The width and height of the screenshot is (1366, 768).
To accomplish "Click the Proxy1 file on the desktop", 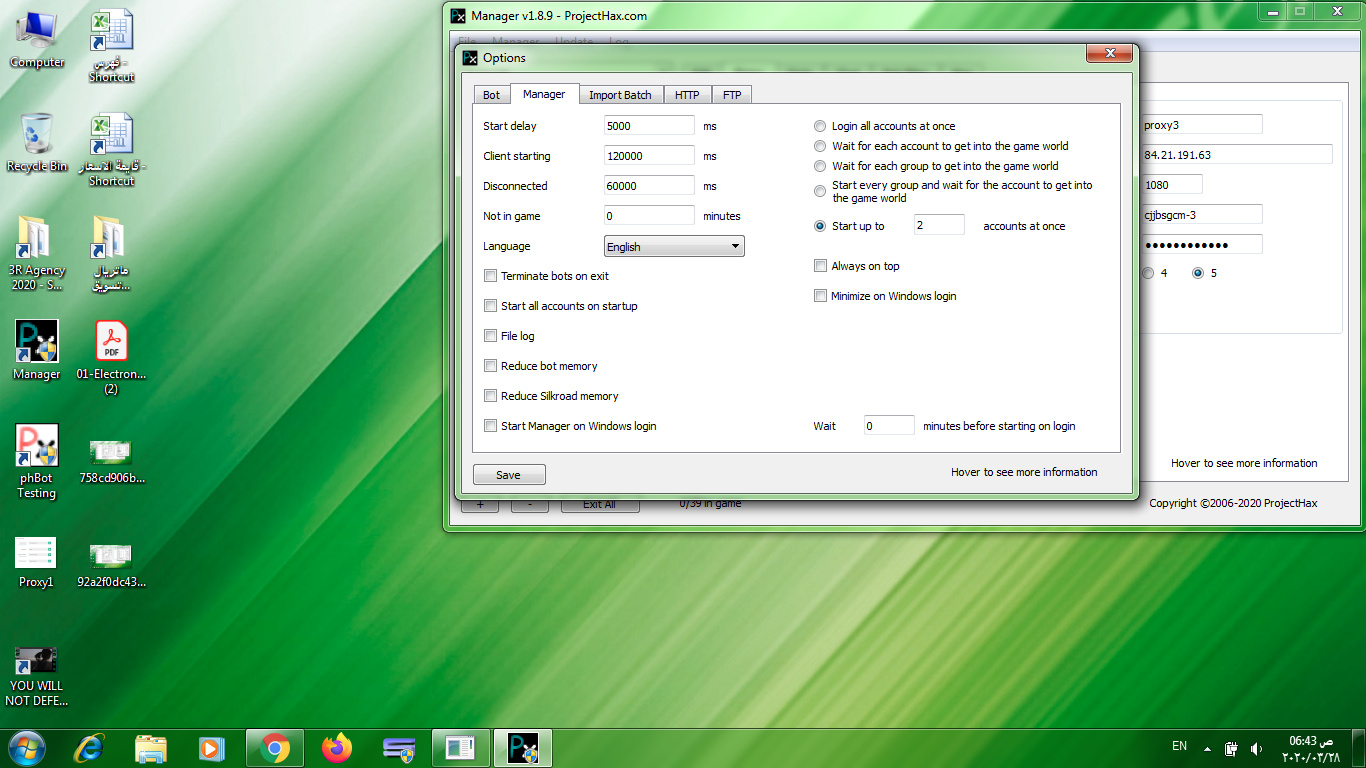I will 36,554.
